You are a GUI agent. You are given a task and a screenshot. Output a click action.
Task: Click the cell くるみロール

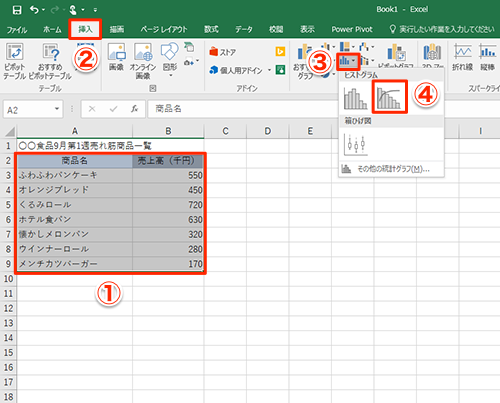click(75, 205)
